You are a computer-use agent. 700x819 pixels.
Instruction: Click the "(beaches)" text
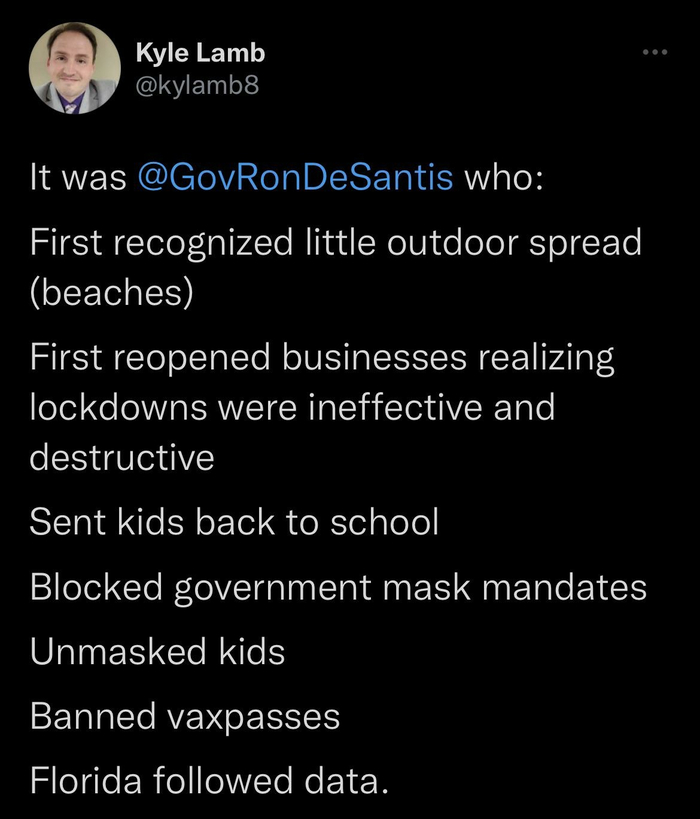point(110,295)
